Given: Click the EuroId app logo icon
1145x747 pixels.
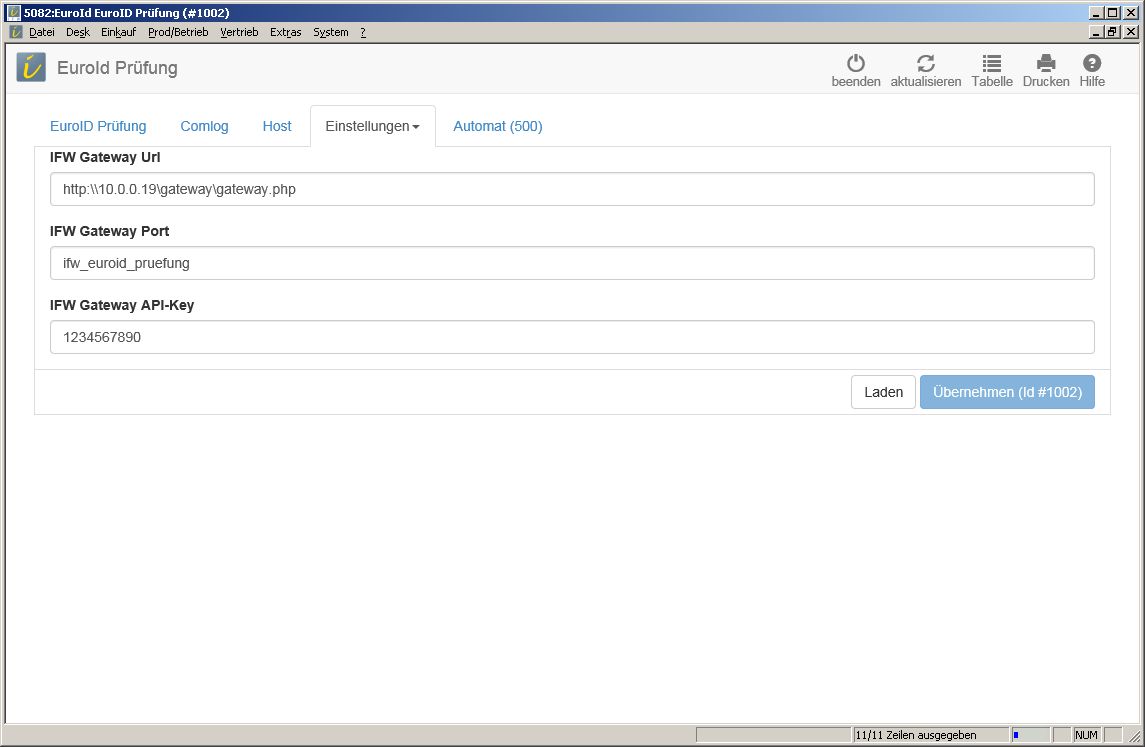Looking at the screenshot, I should coord(31,68).
